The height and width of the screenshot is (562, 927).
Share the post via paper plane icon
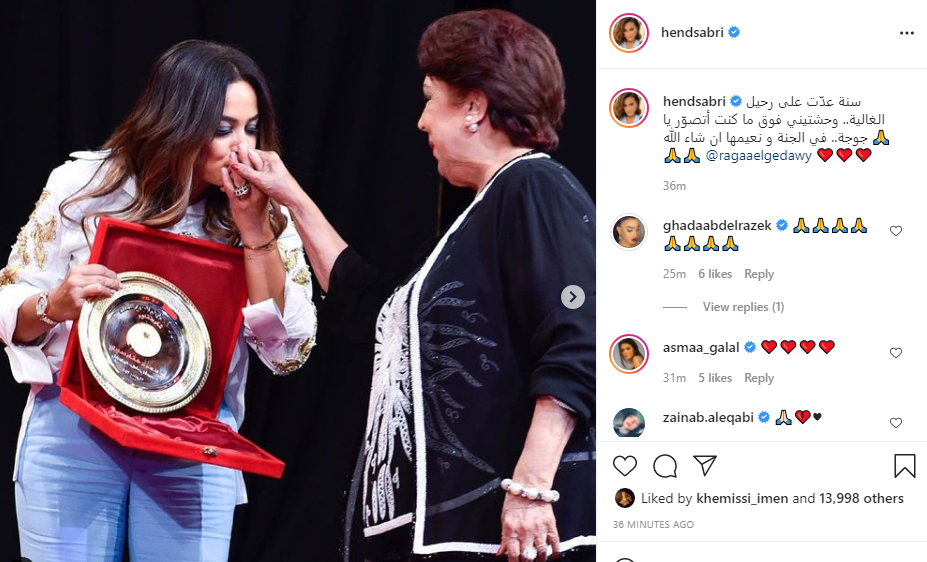[x=705, y=466]
